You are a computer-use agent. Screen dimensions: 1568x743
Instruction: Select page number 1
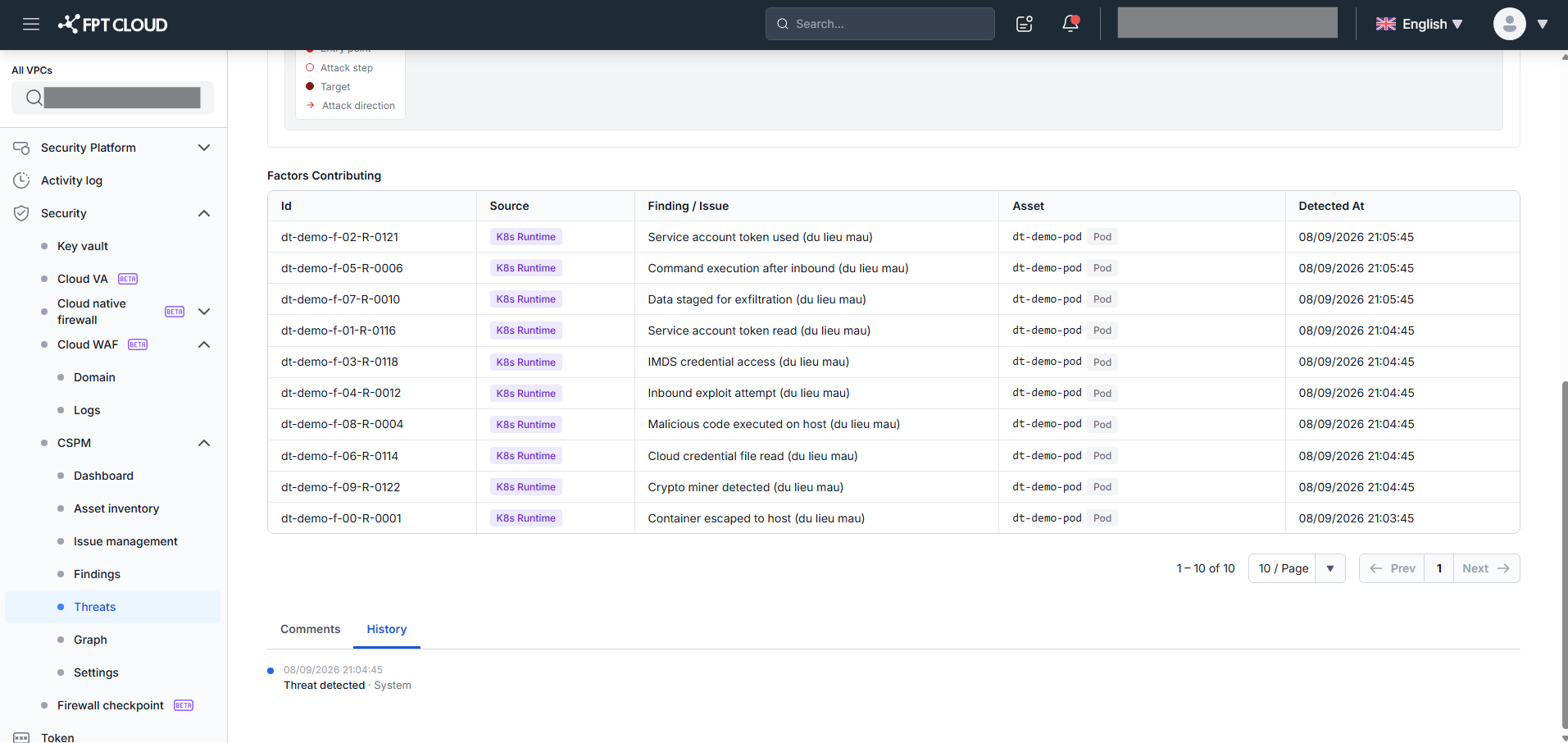point(1439,568)
